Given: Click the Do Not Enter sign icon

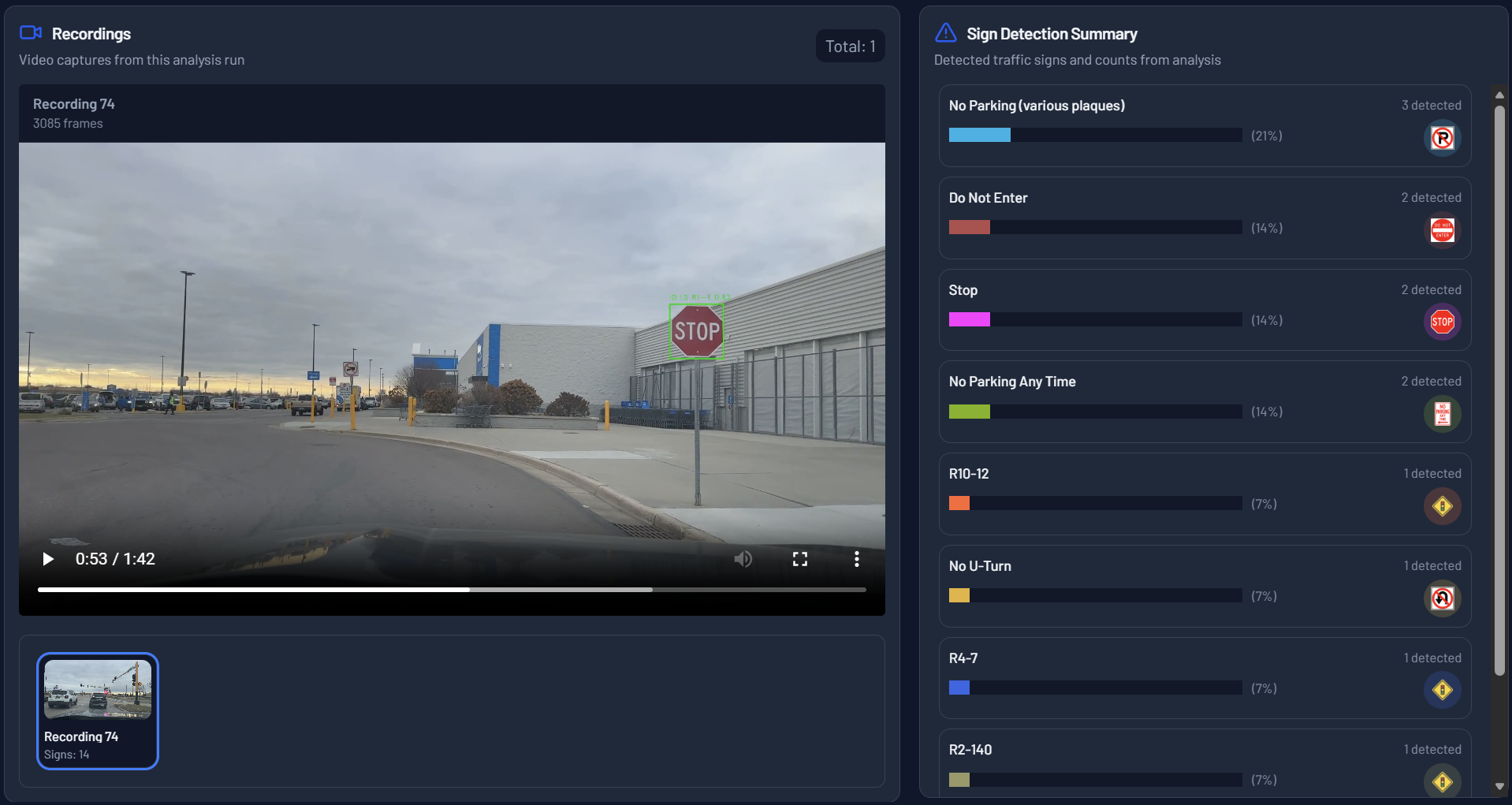Looking at the screenshot, I should click(x=1442, y=230).
